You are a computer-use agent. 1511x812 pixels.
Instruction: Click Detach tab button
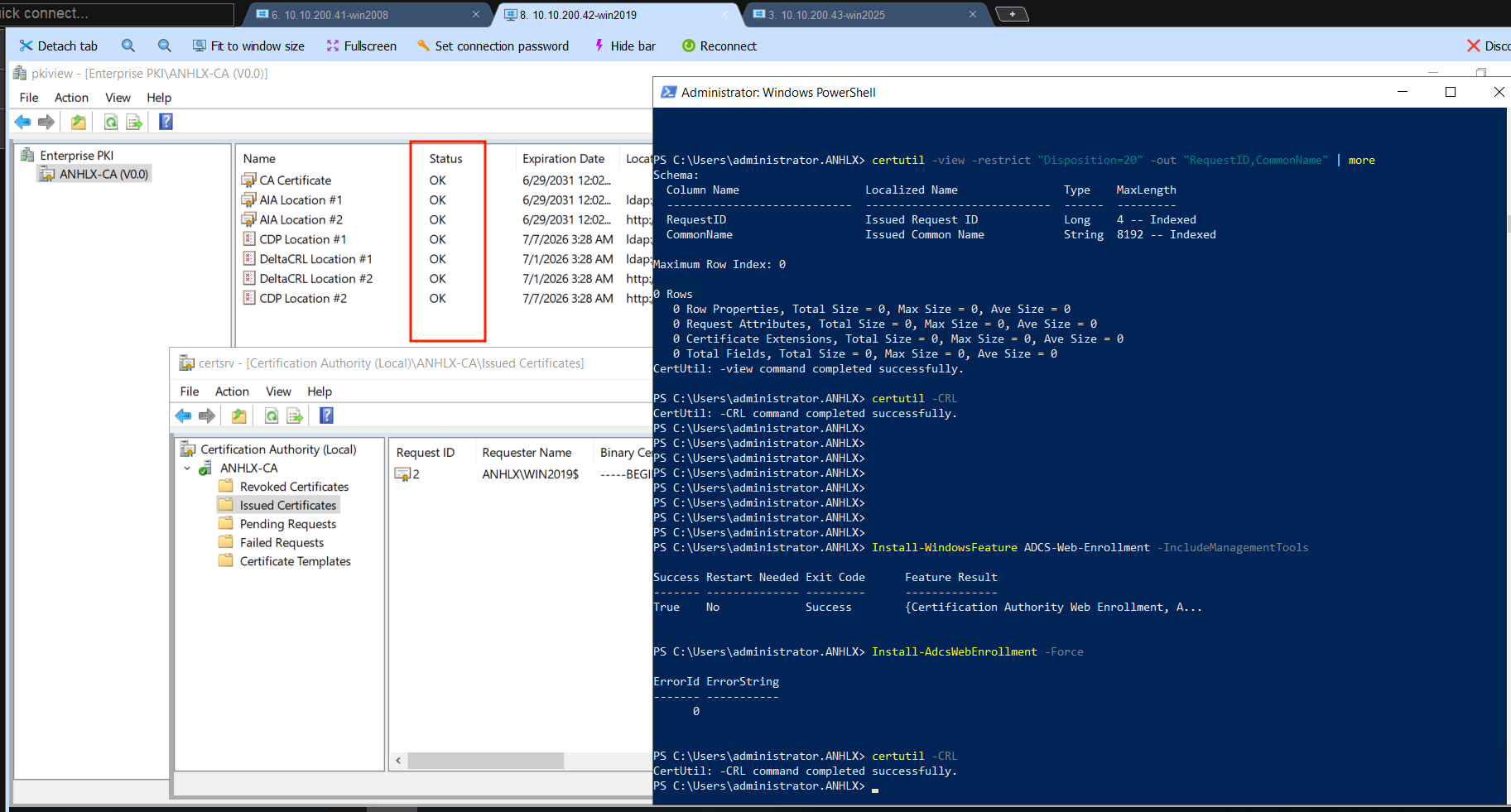[x=58, y=46]
